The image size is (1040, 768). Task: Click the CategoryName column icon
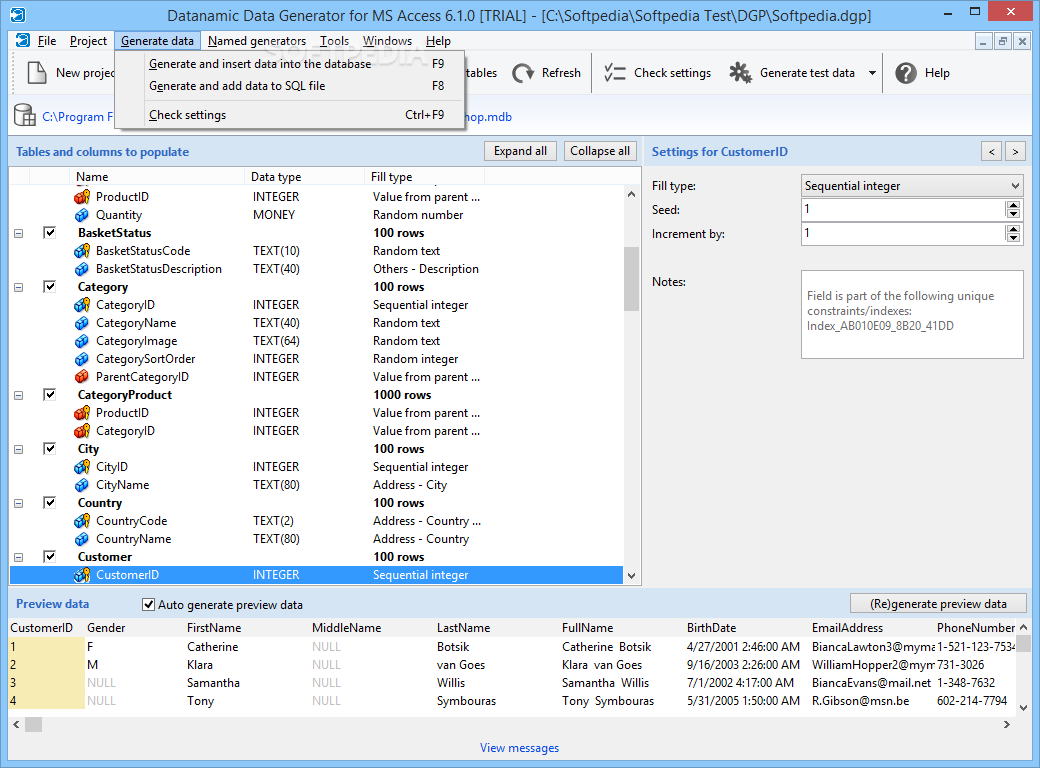pyautogui.click(x=82, y=323)
